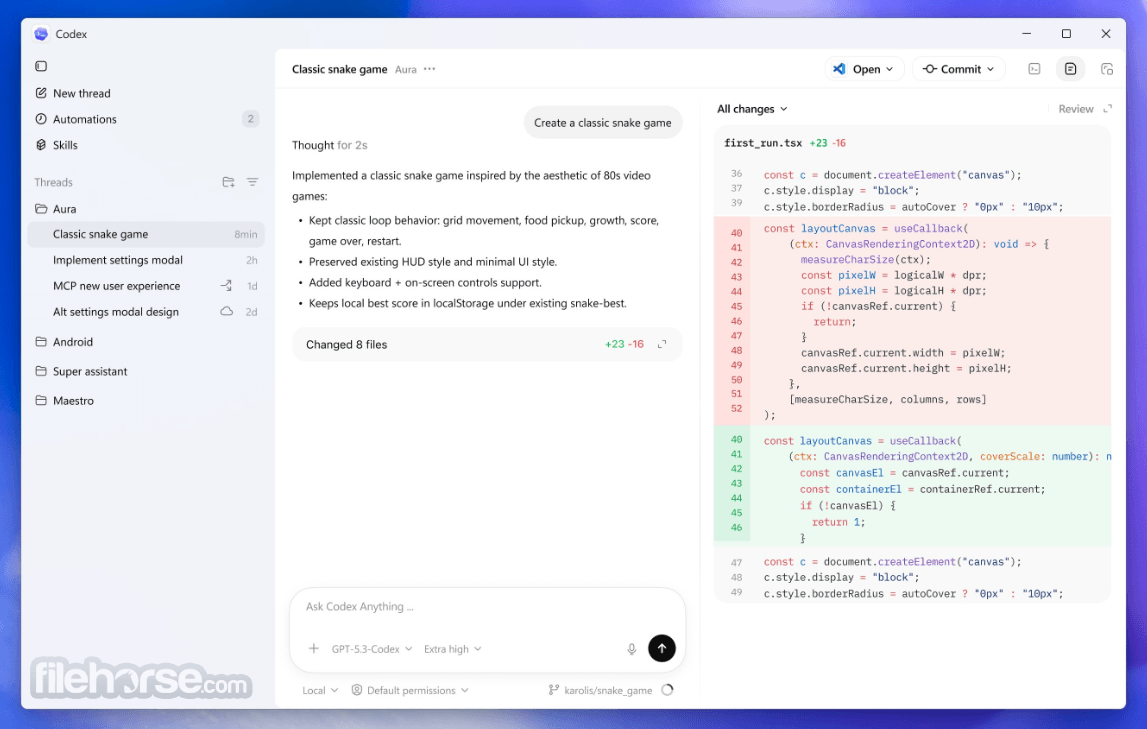1147x729 pixels.
Task: Expand the Commit dropdown arrow
Action: [x=991, y=69]
